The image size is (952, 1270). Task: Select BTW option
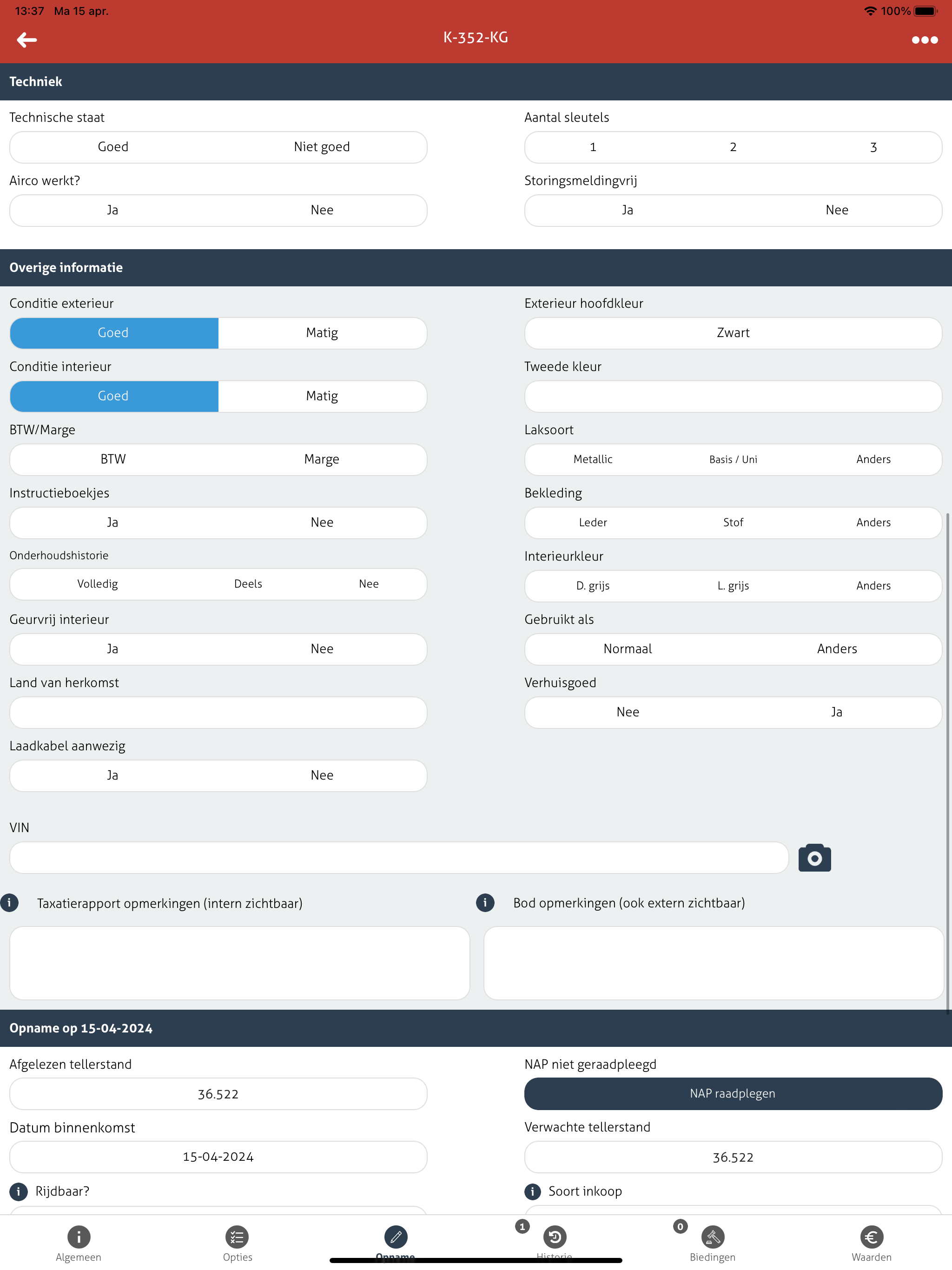(x=113, y=459)
